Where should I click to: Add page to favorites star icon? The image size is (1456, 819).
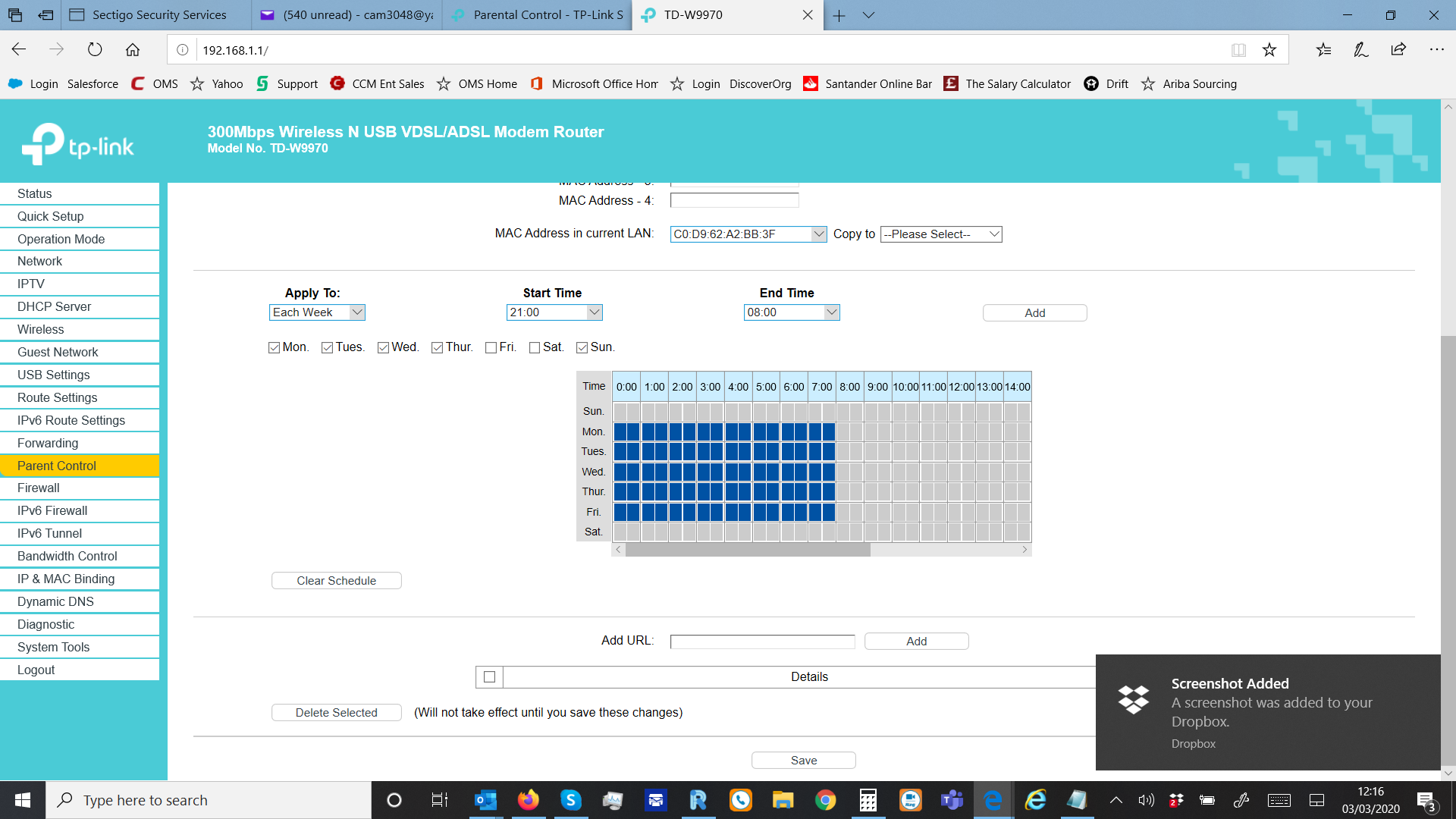pyautogui.click(x=1269, y=50)
